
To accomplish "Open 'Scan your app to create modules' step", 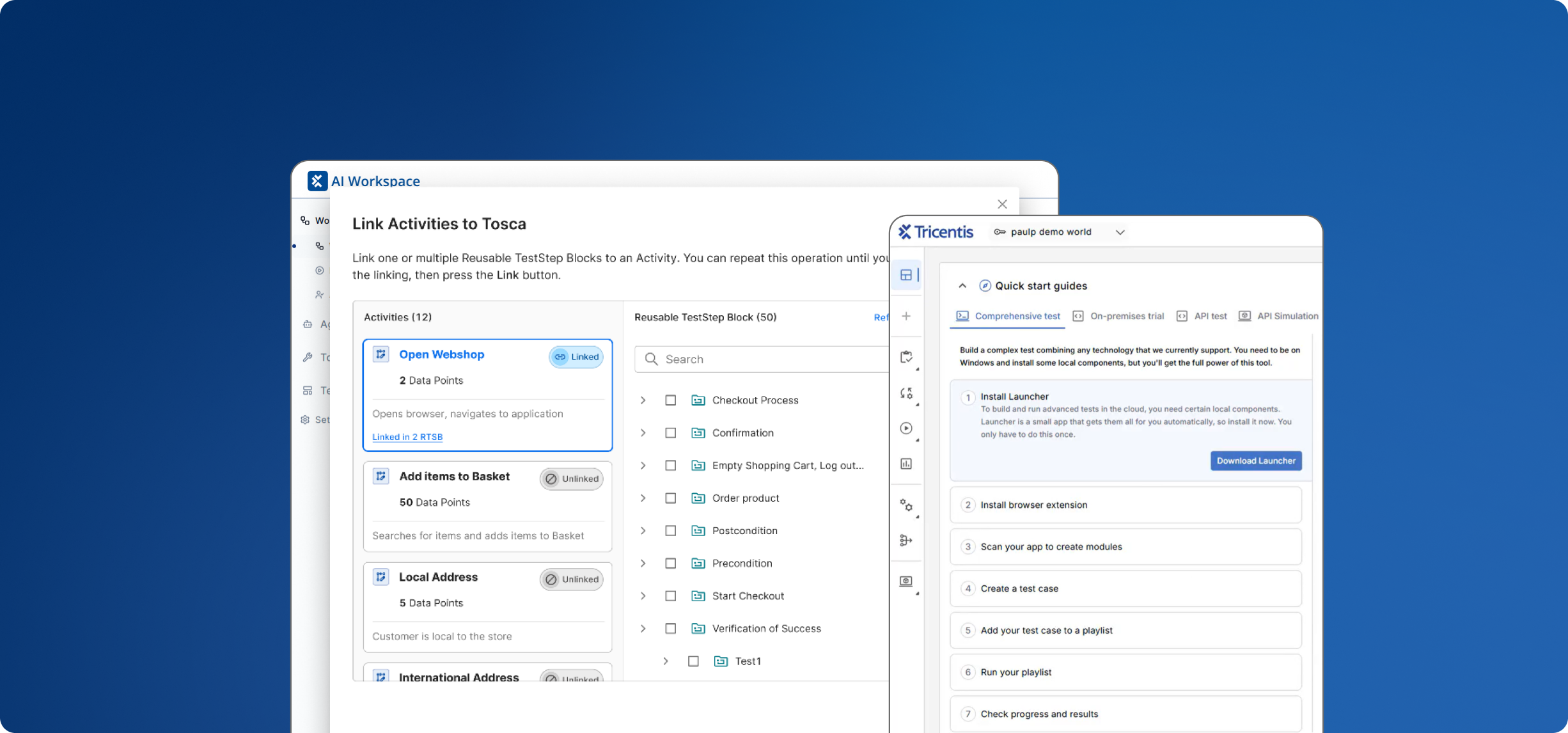I will [x=1125, y=547].
